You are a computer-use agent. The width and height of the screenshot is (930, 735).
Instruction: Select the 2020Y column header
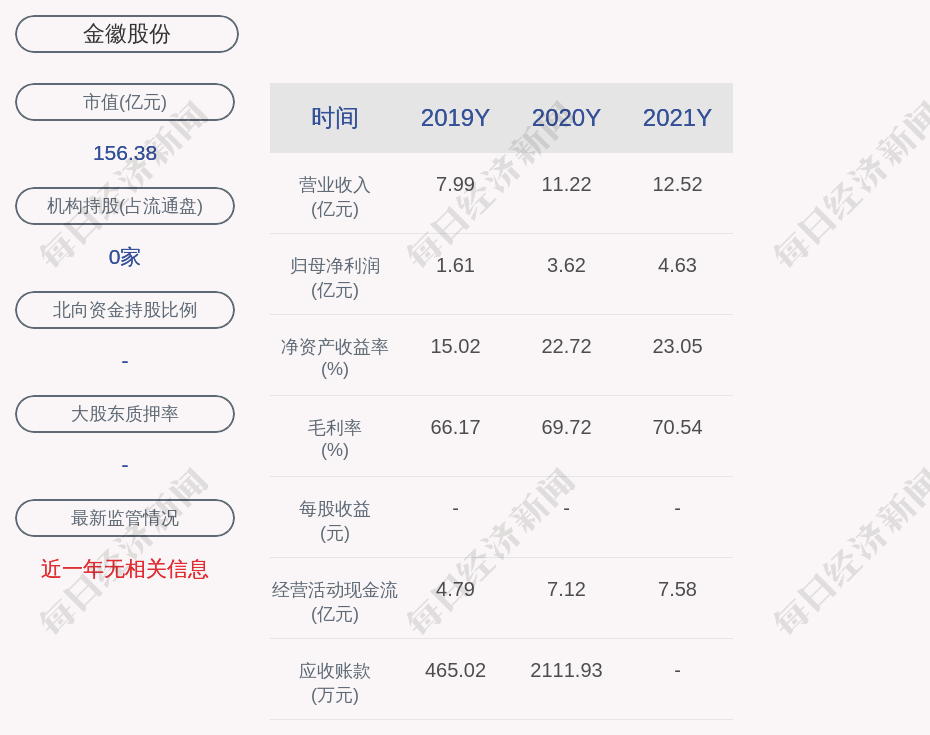click(x=566, y=118)
